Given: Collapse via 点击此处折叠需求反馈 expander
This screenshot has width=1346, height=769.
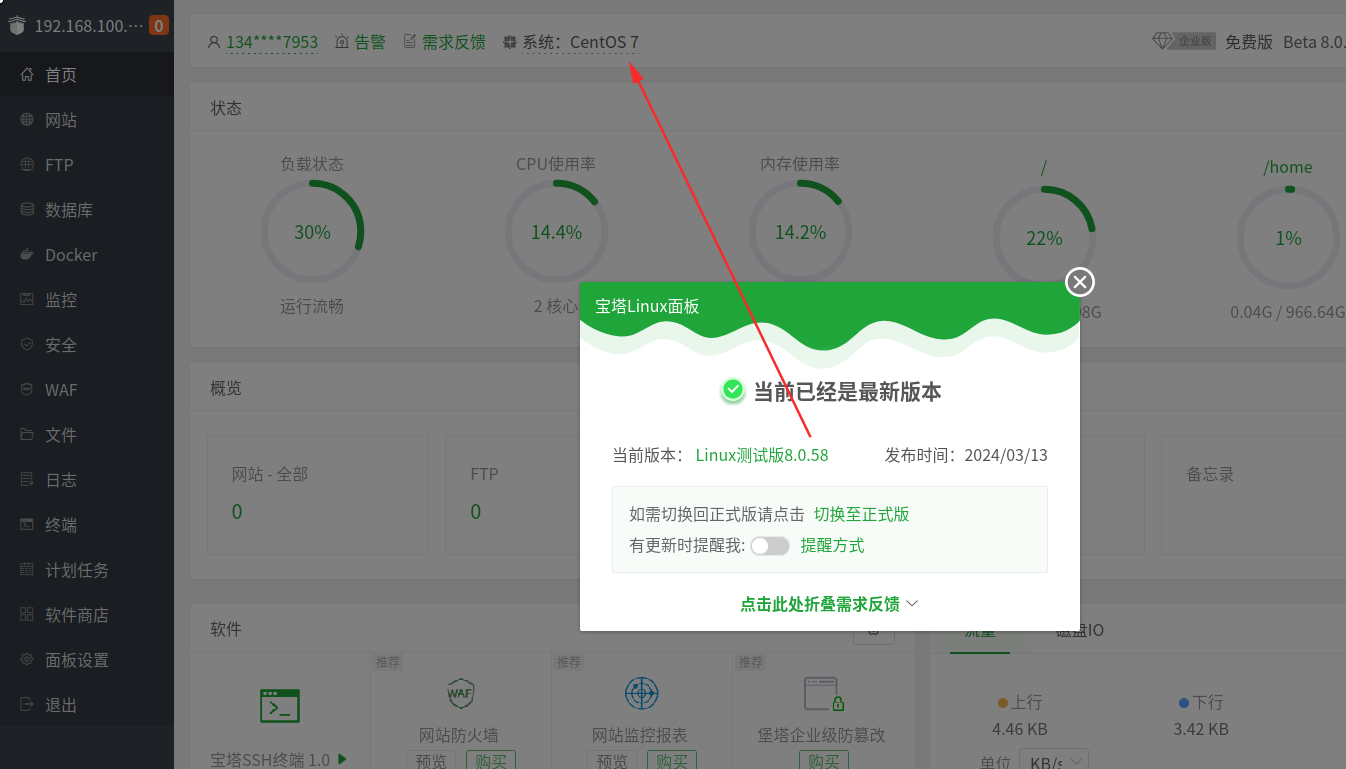Looking at the screenshot, I should pos(829,604).
